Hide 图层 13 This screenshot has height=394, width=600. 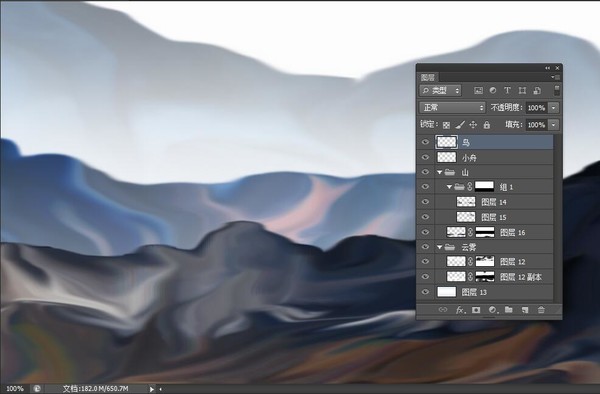point(425,292)
